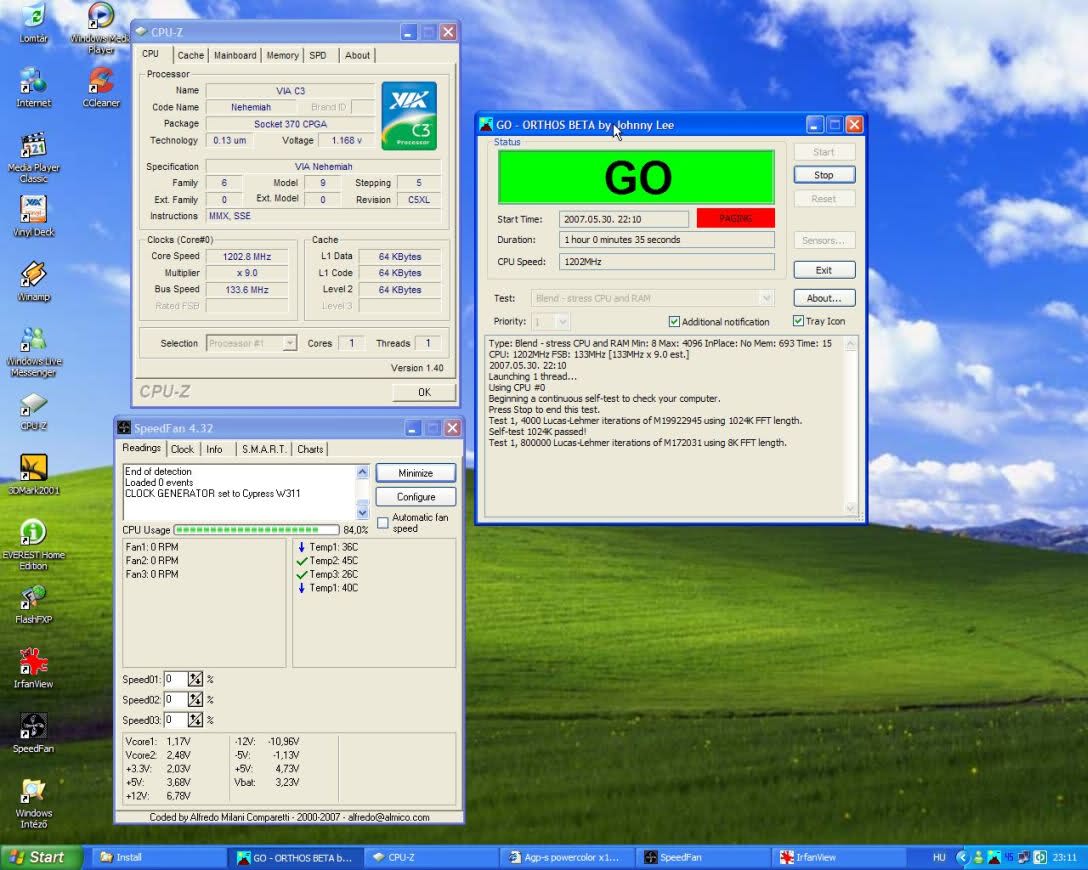Screen dimensions: 1088x870
Task: Expand the Processor #1 selection dropdown
Action: (289, 343)
